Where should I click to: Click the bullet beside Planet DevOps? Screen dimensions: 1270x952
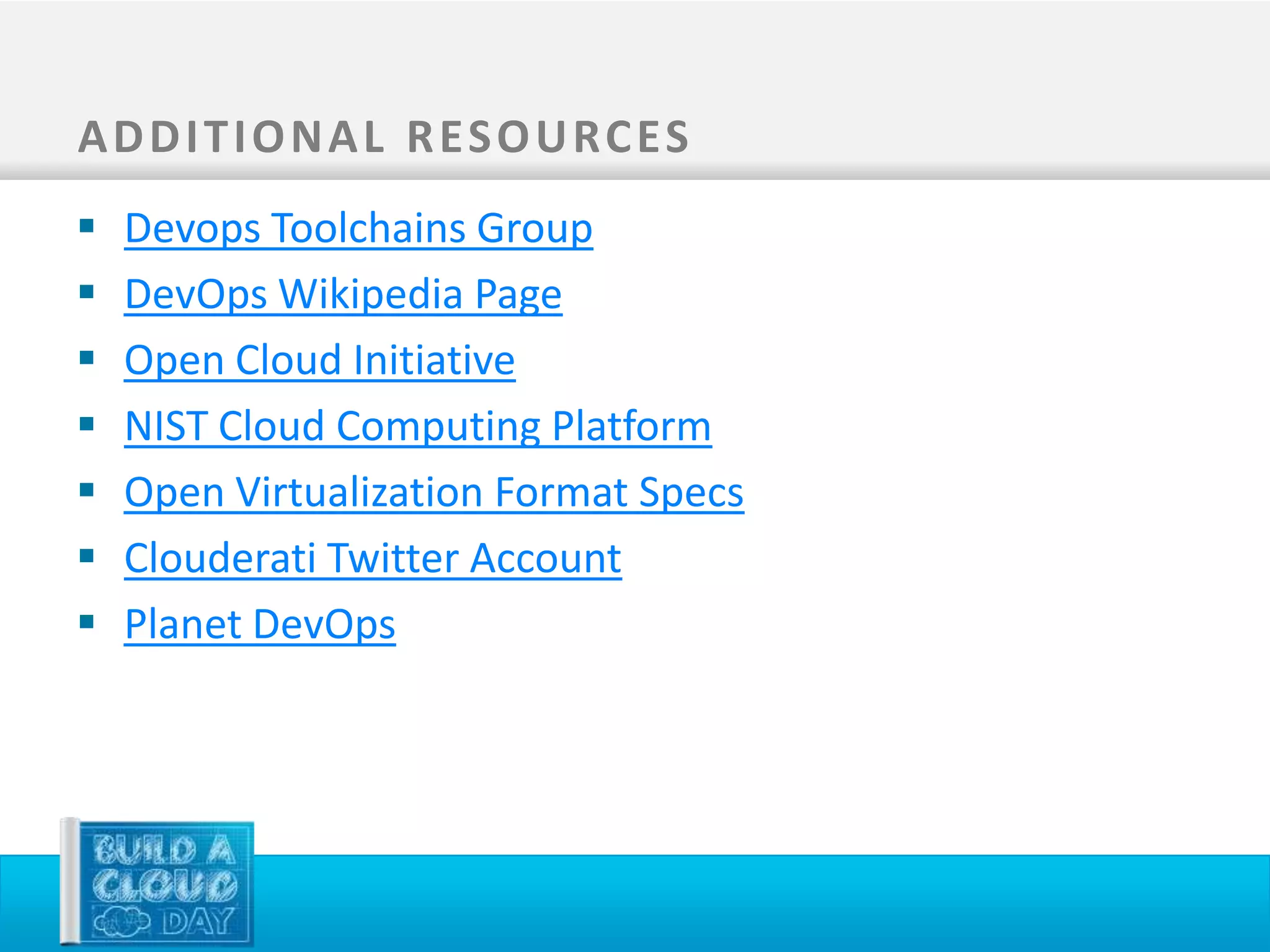click(x=87, y=622)
